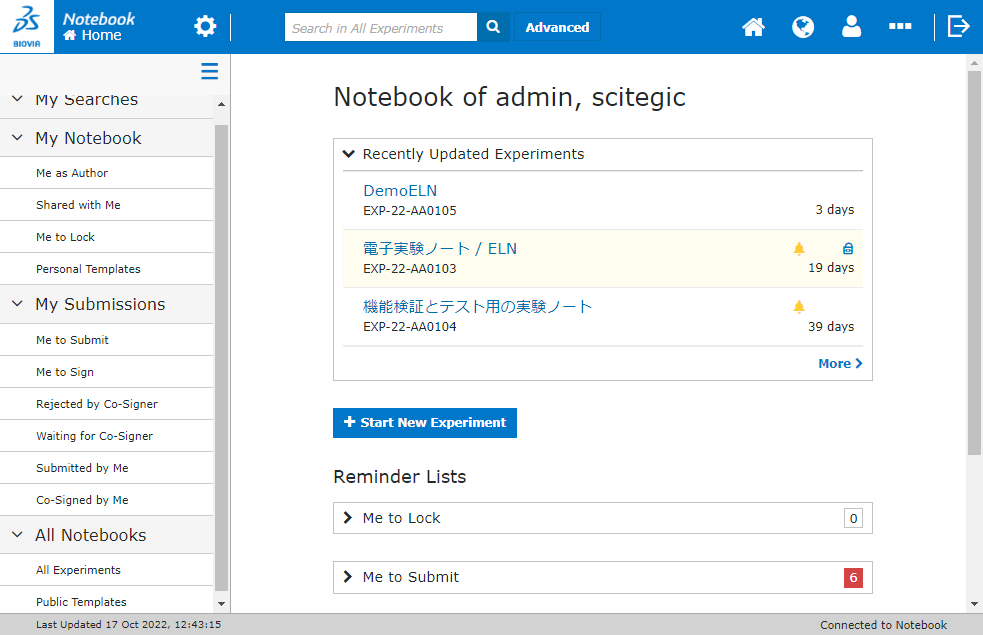983x635 pixels.
Task: Click sidebar scrollbar down arrow
Action: [x=221, y=604]
